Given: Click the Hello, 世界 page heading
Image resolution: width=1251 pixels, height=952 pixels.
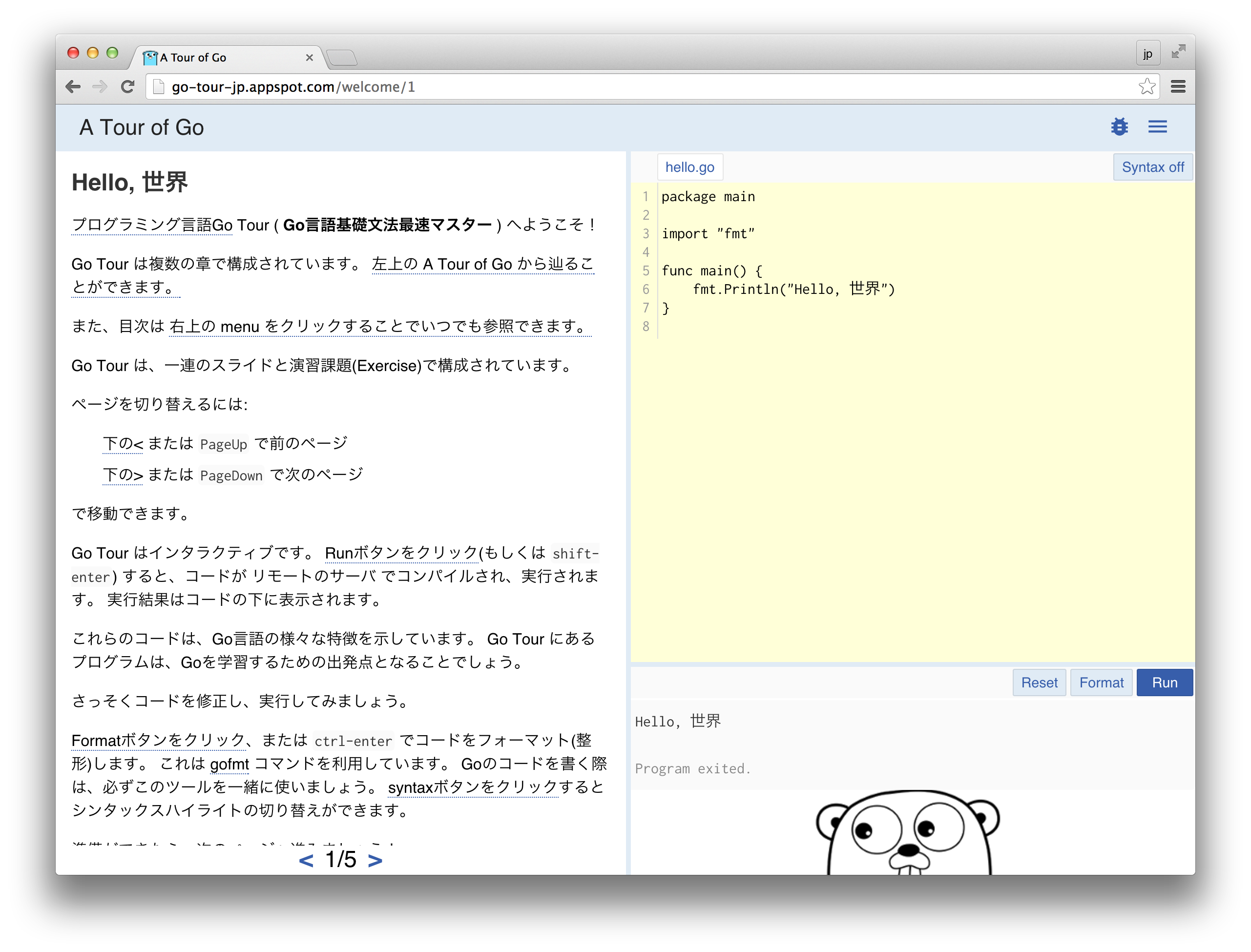Looking at the screenshot, I should (x=129, y=183).
